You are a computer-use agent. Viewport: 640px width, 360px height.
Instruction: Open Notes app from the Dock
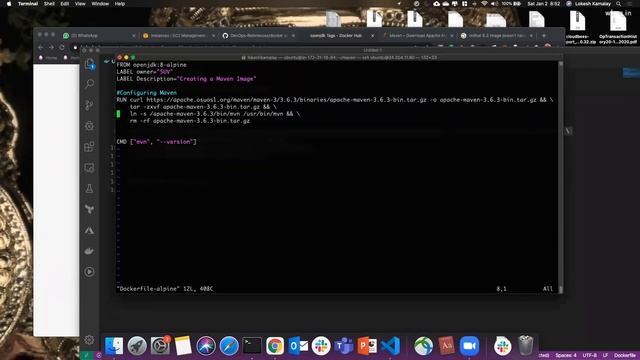(x=183, y=346)
